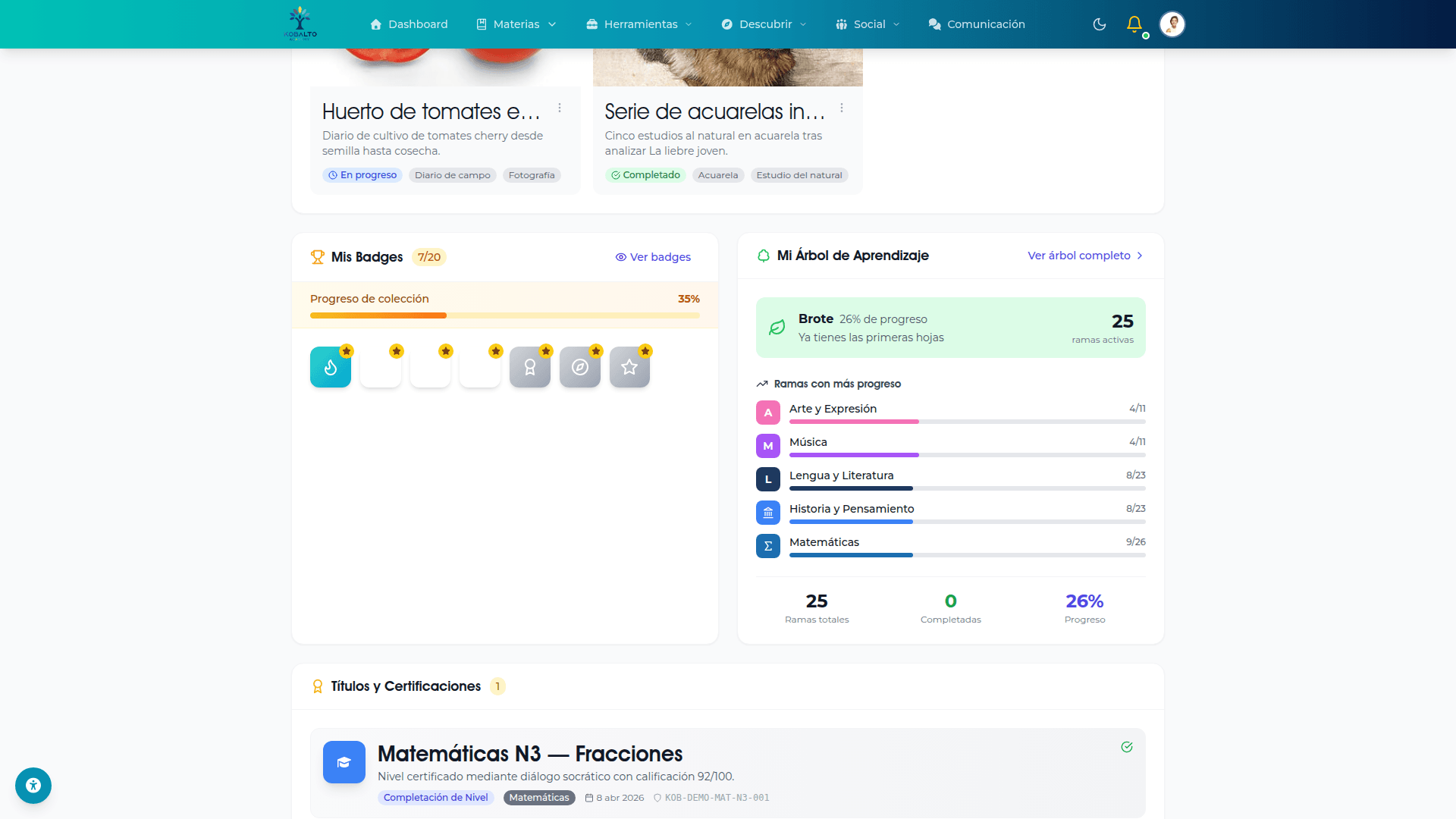The image size is (1456, 819).
Task: Click the Títulos y Certificaciones ribbon icon
Action: click(x=318, y=686)
